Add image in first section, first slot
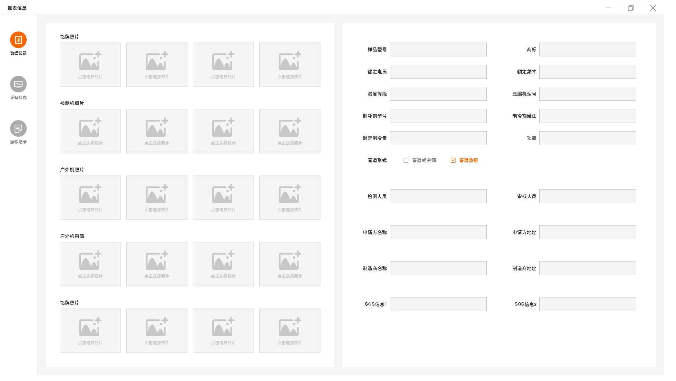 (x=90, y=64)
